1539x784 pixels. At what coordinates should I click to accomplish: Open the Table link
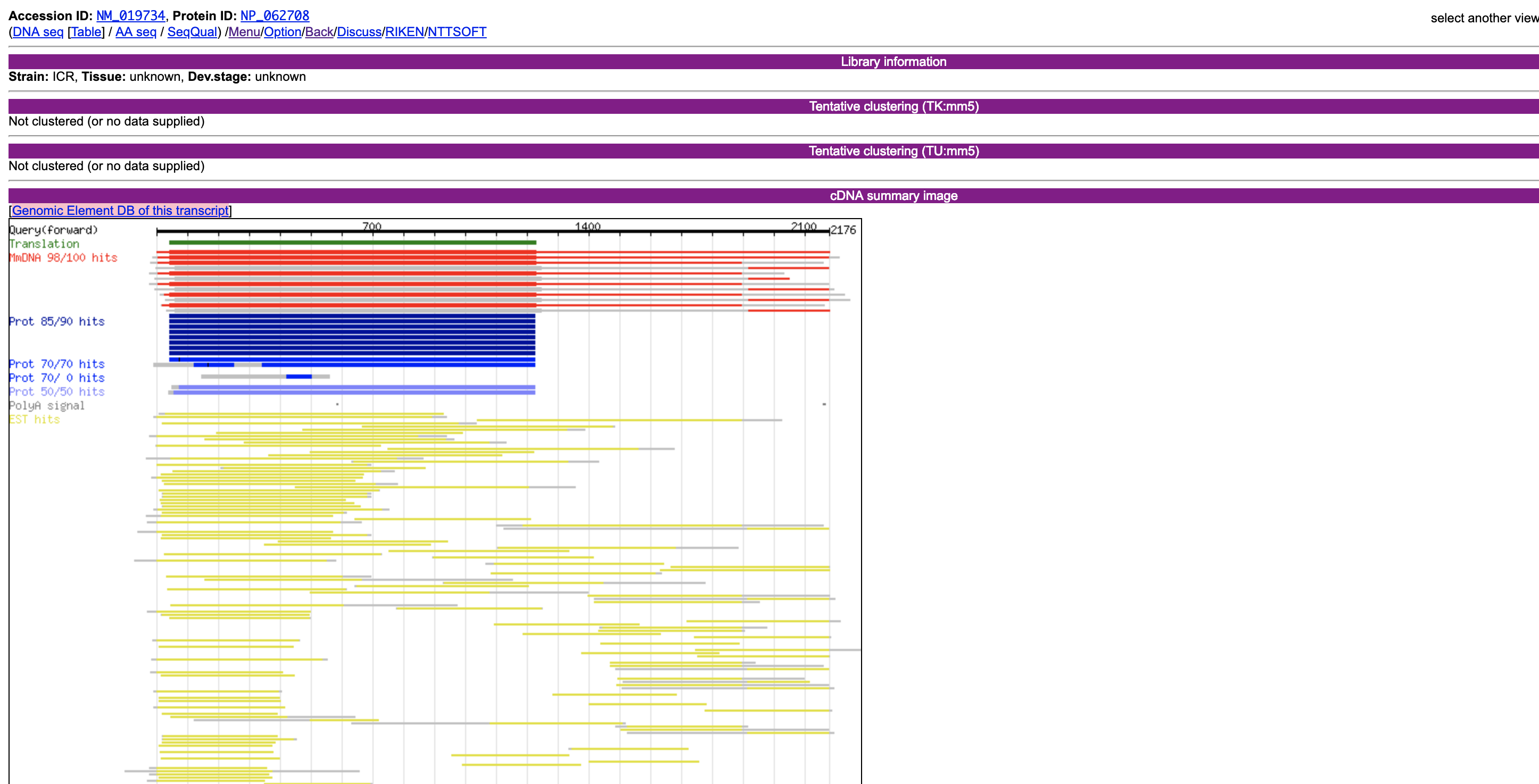click(86, 31)
